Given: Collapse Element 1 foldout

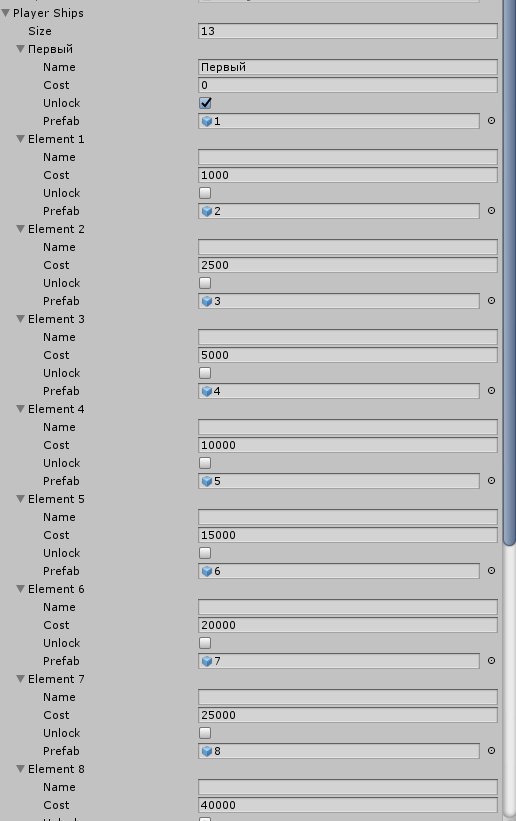Looking at the screenshot, I should 20,139.
